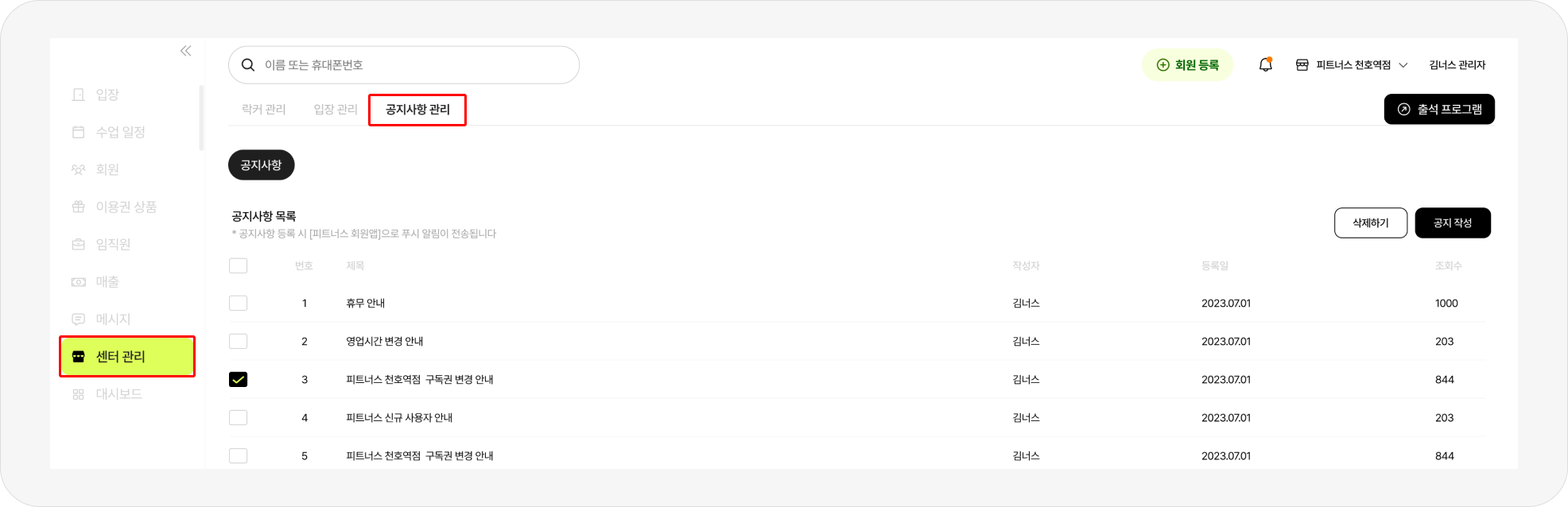
Task: Open 매출 money icon in sidebar
Action: (78, 281)
